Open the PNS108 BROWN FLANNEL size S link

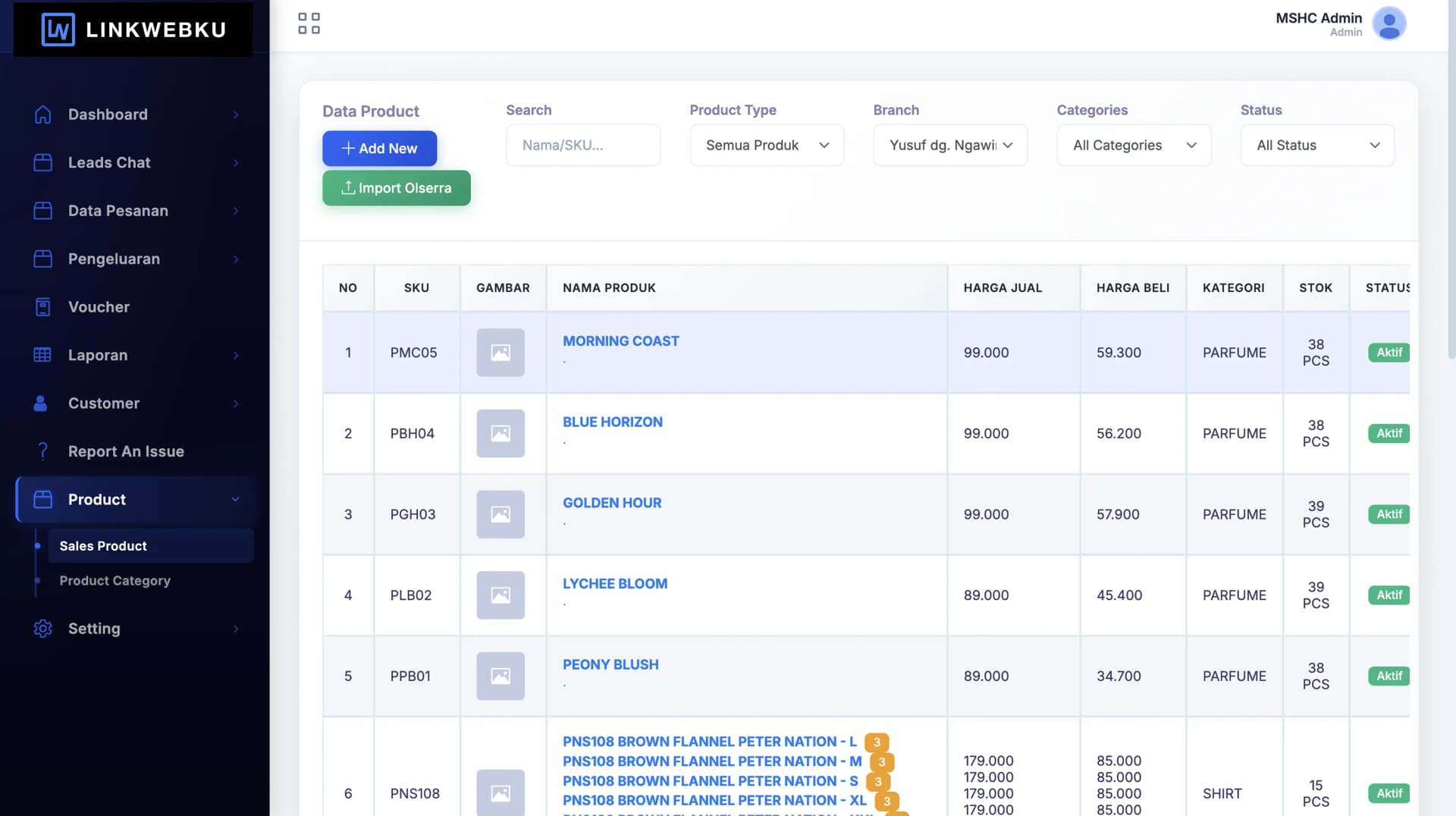click(x=711, y=781)
